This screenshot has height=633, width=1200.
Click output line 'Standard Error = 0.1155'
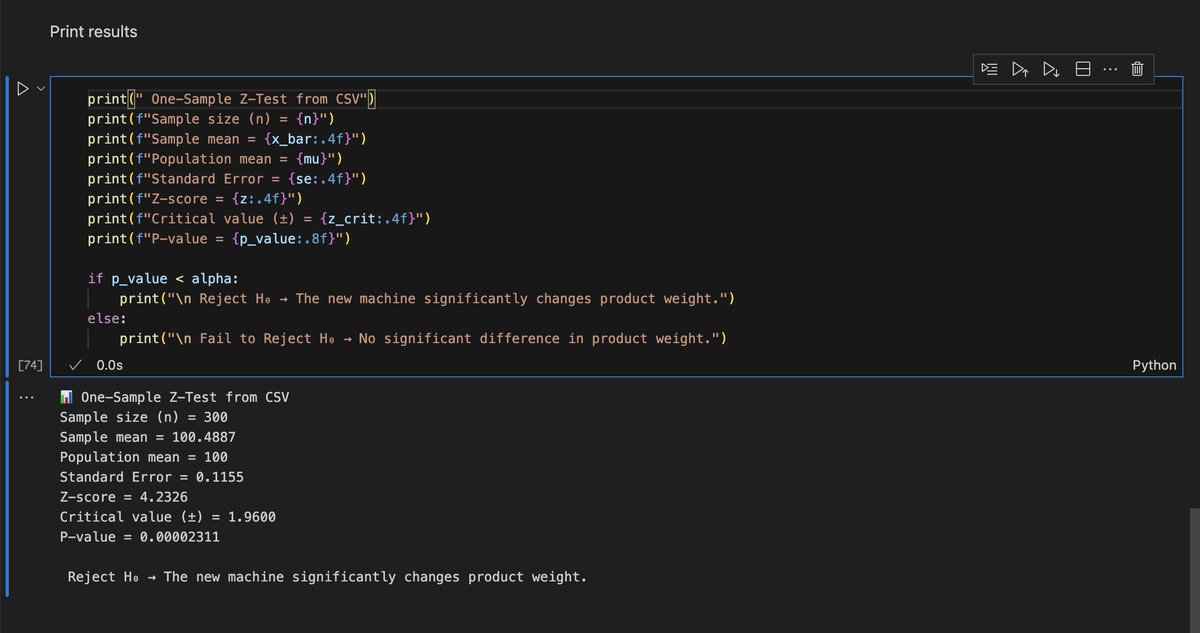[x=152, y=477]
